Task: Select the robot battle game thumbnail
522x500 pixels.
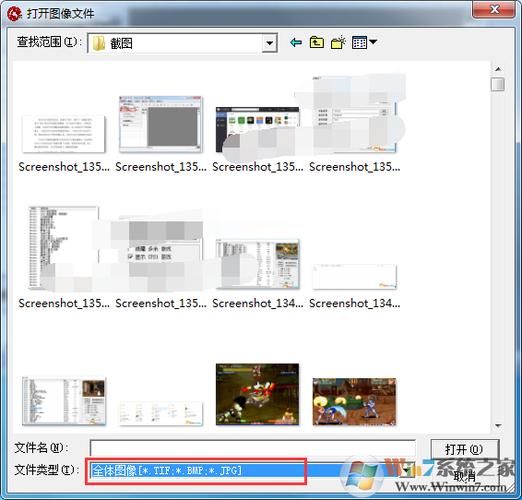Action: tap(257, 394)
